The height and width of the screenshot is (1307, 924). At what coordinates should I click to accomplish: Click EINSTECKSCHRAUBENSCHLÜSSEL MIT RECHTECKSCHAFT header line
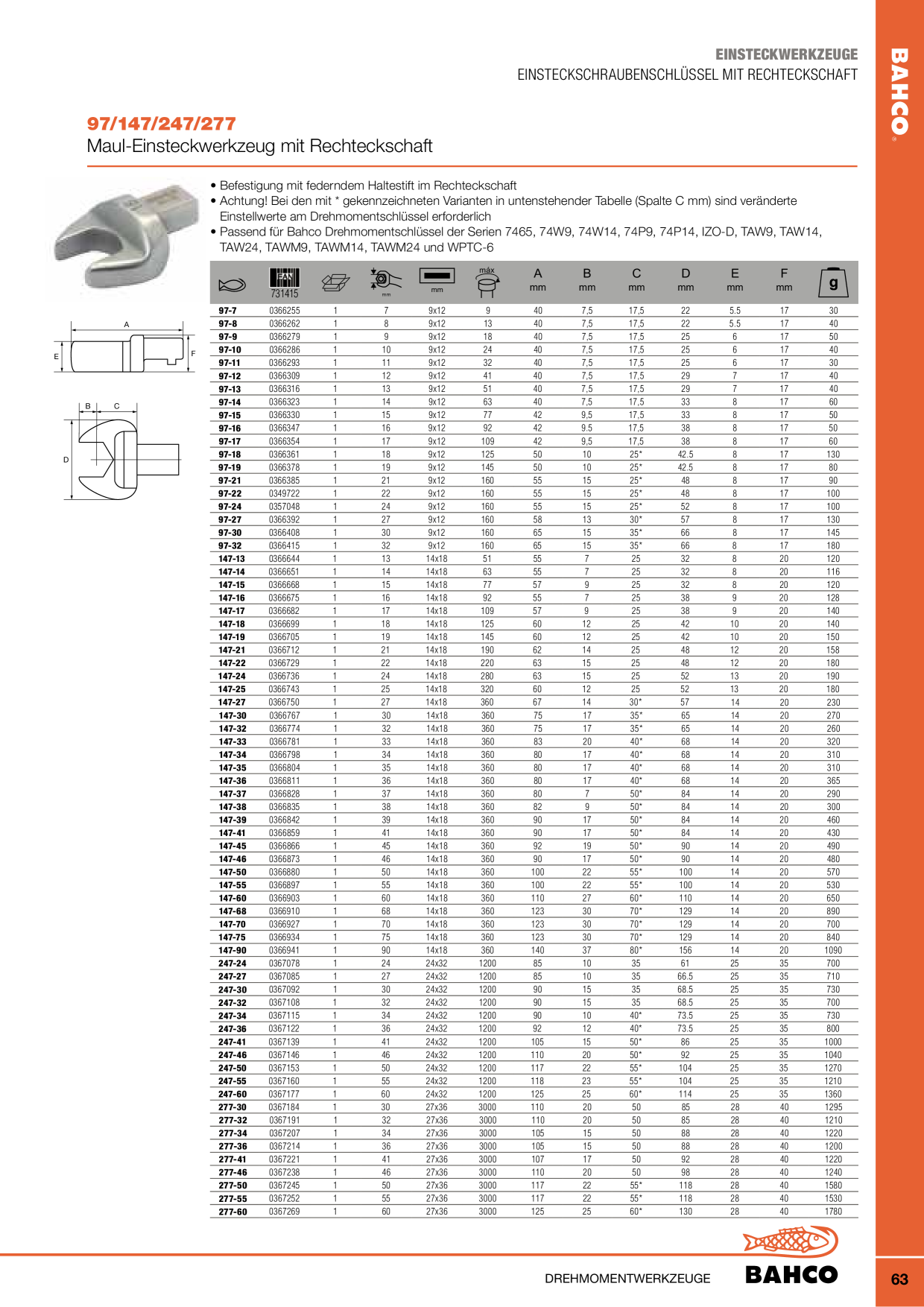[x=688, y=75]
